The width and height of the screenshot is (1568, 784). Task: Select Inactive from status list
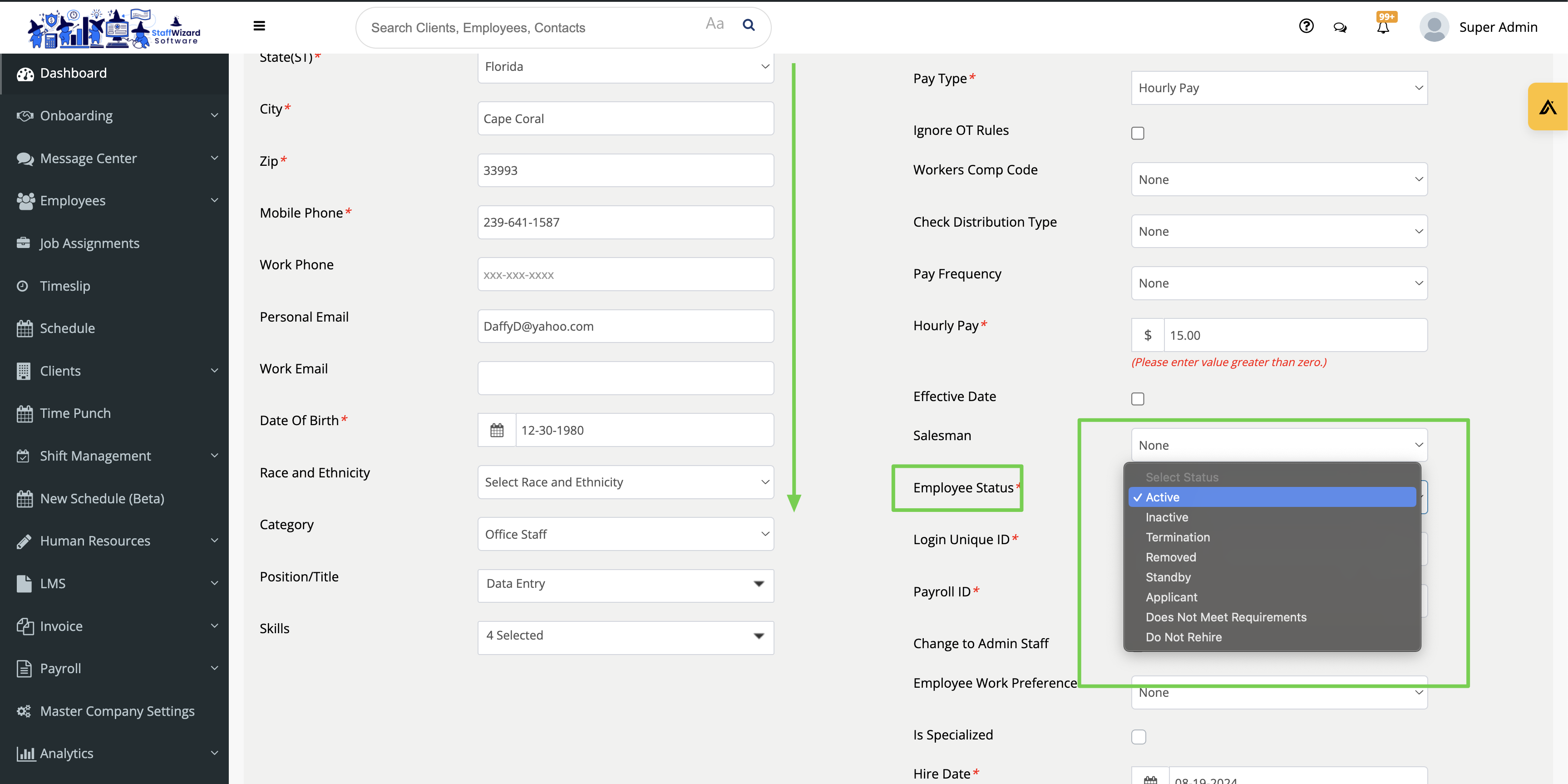point(1166,517)
